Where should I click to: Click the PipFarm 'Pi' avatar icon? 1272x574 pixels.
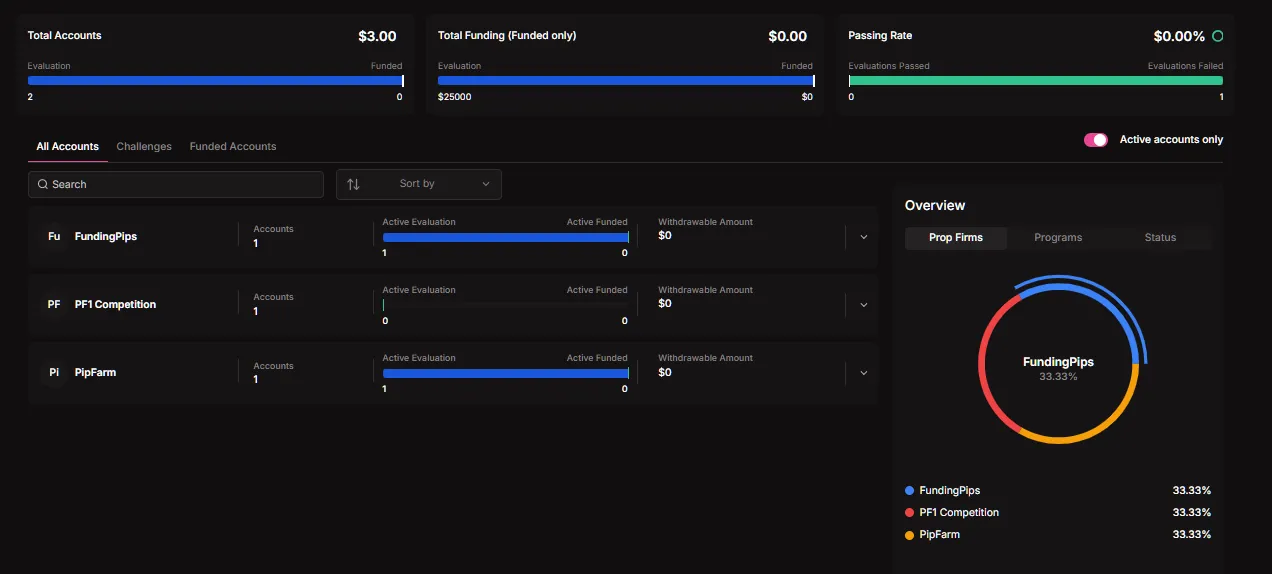tap(54, 372)
